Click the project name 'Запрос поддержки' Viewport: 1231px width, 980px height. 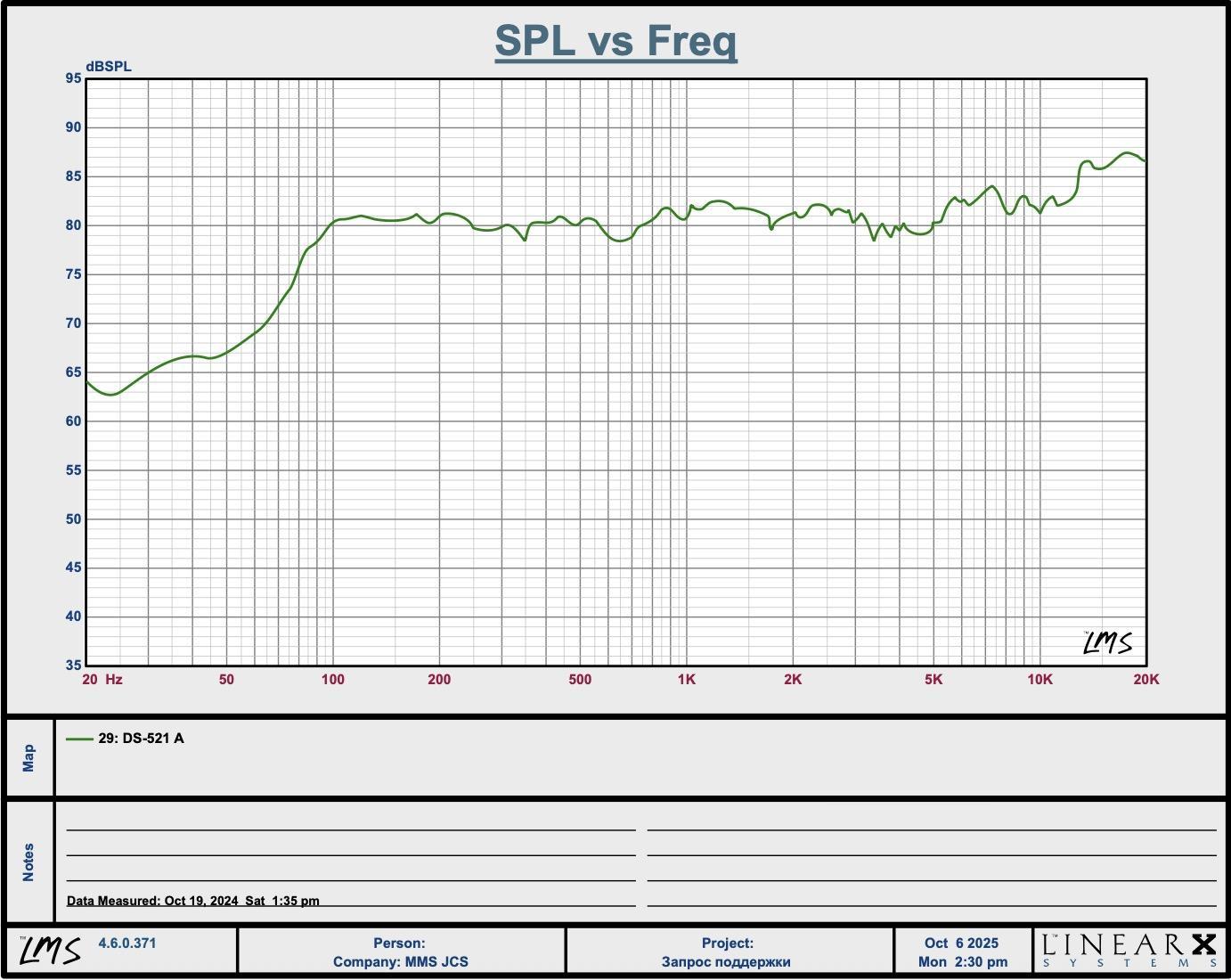click(x=726, y=961)
